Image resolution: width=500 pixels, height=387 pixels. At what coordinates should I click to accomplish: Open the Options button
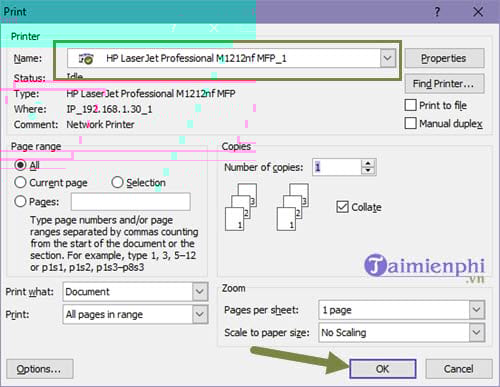tap(40, 369)
